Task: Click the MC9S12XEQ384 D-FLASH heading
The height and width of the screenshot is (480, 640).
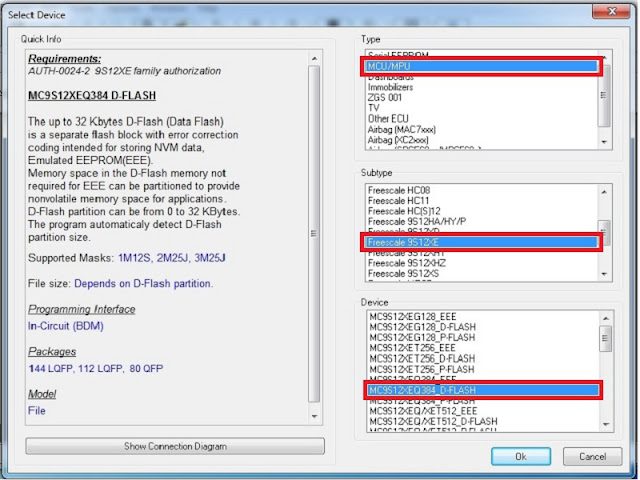Action: (x=92, y=96)
